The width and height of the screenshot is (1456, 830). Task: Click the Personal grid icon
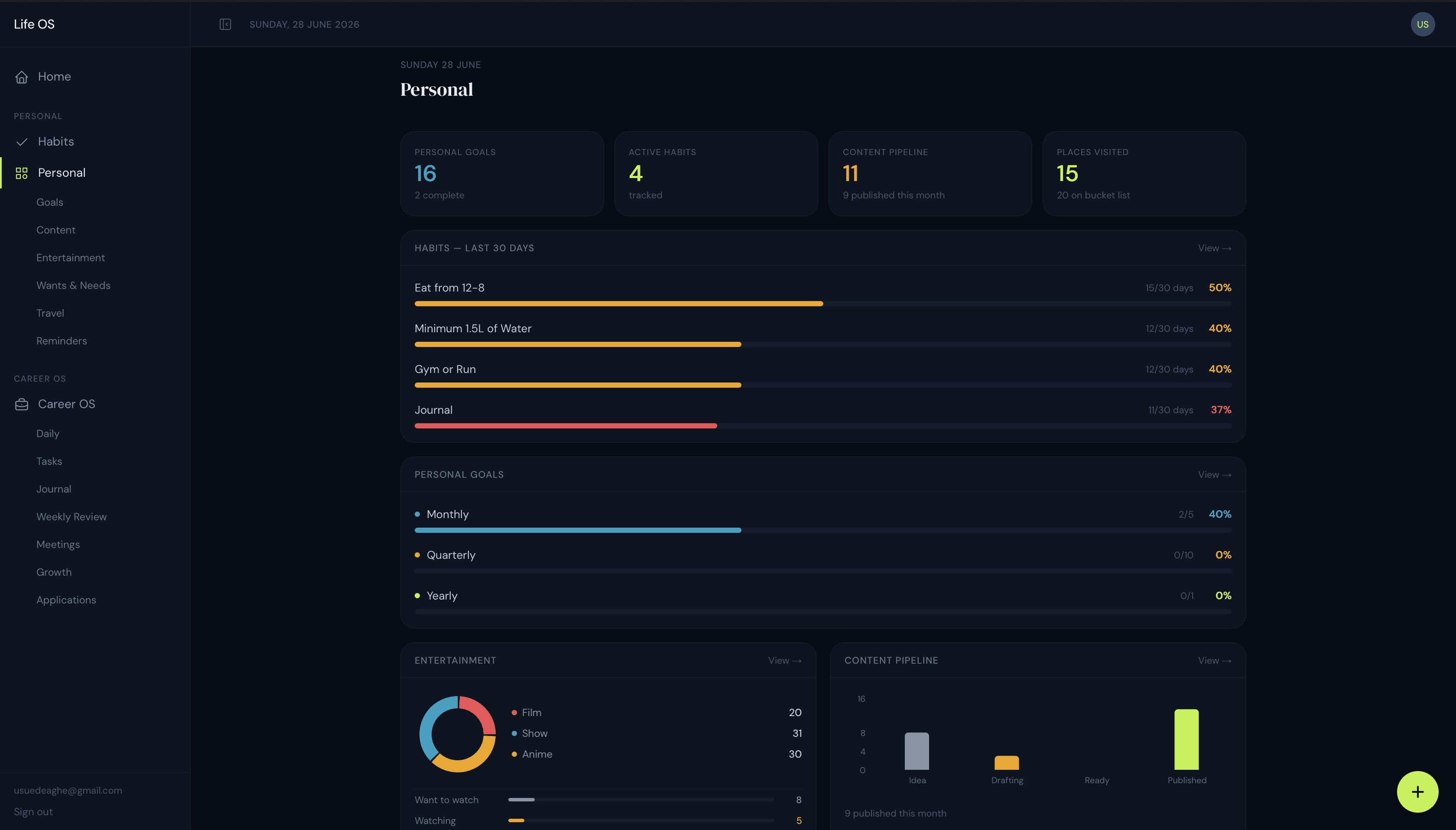click(22, 173)
